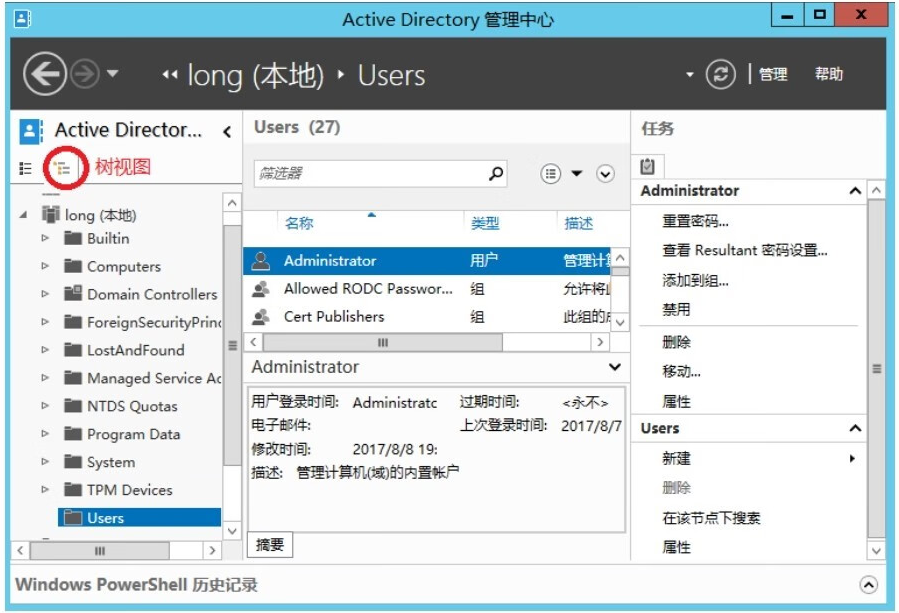Click user list horizontal scrollbar thumb

382,342
